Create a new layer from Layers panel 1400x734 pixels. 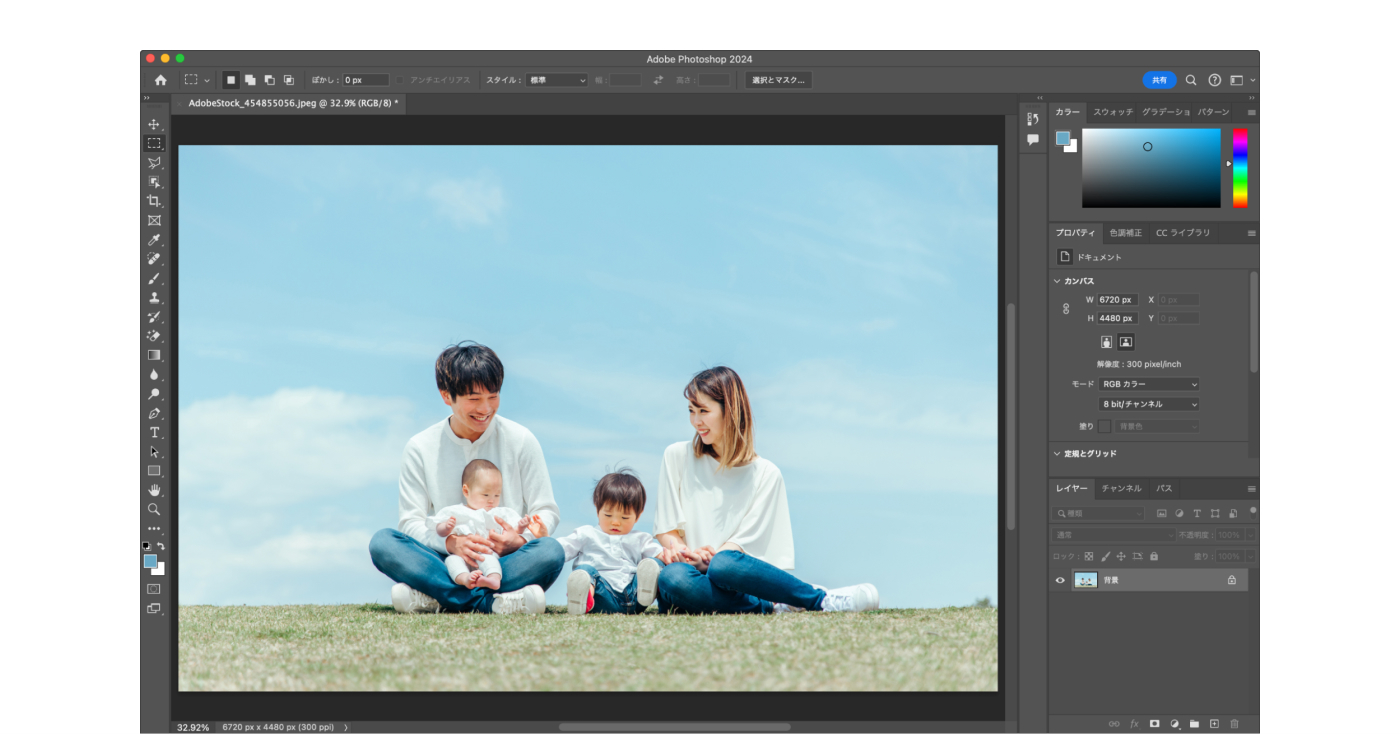tap(1214, 723)
